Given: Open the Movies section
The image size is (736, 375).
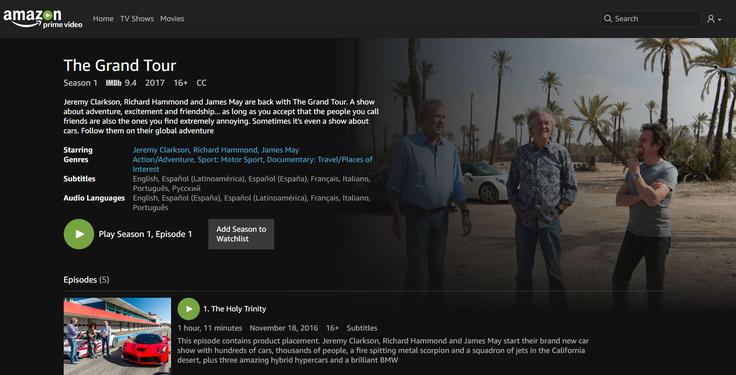Looking at the screenshot, I should point(172,19).
